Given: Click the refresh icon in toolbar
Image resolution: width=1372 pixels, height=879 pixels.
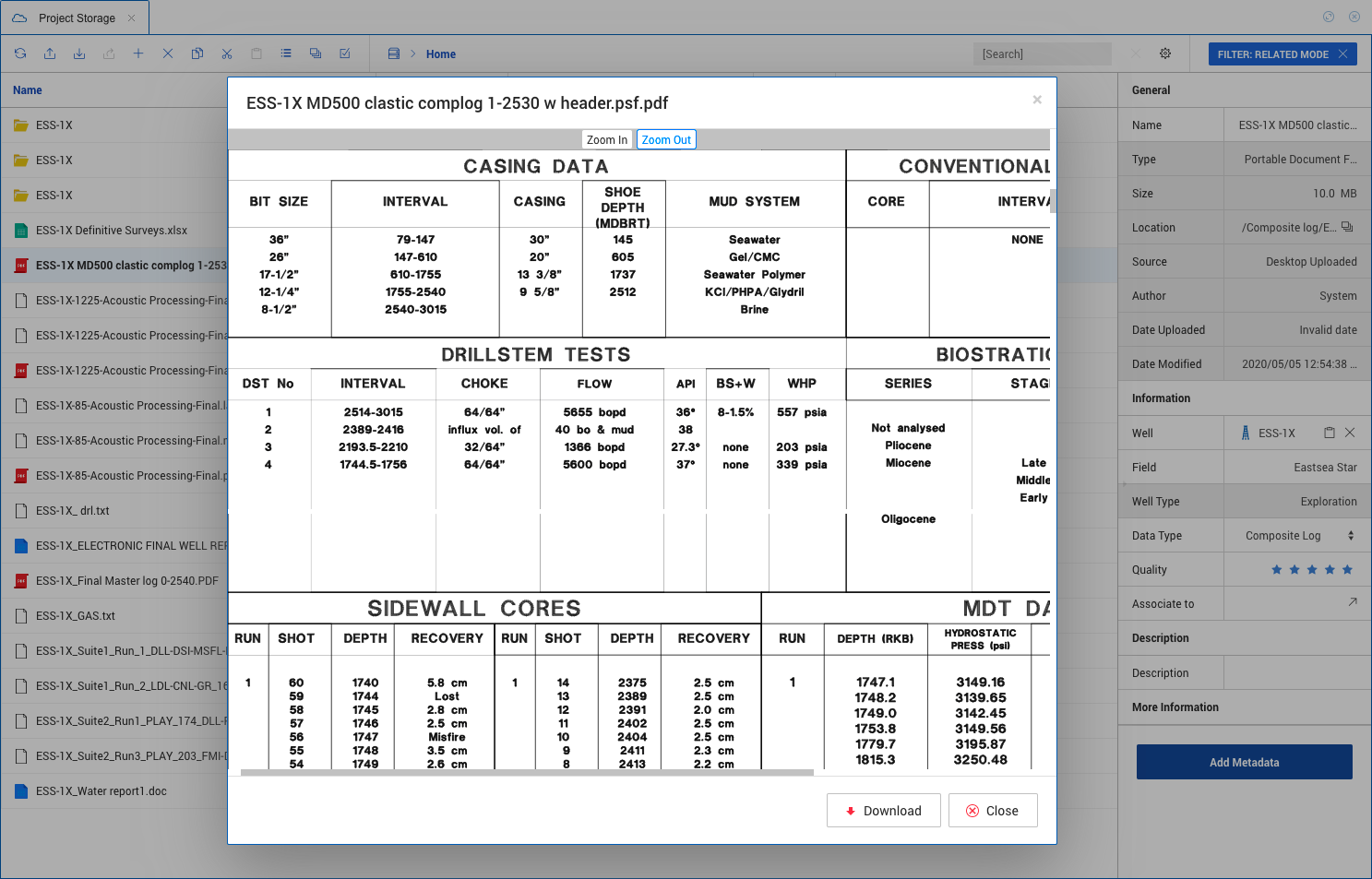Looking at the screenshot, I should (x=20, y=53).
